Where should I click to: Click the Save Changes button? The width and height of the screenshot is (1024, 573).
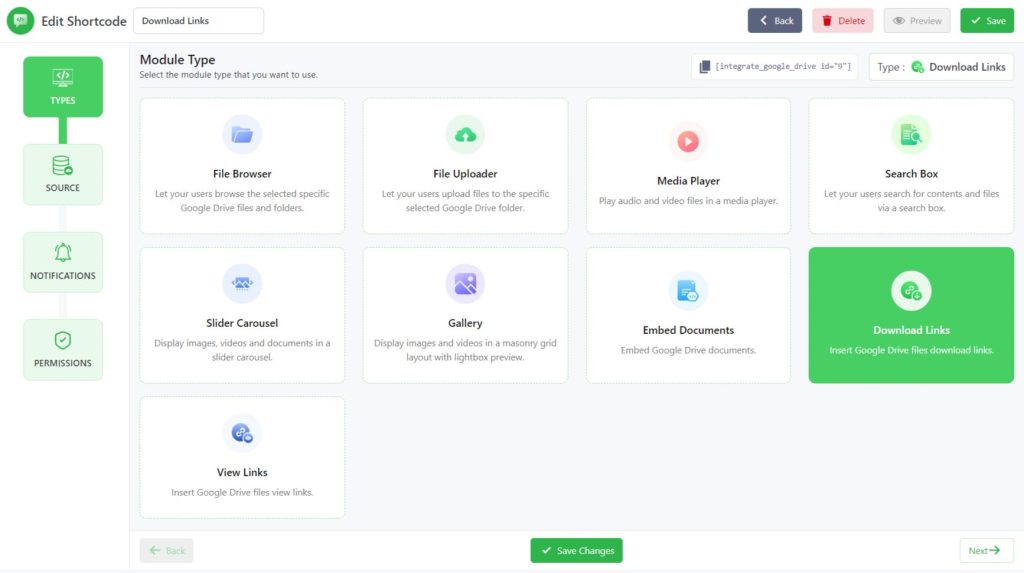[x=576, y=550]
